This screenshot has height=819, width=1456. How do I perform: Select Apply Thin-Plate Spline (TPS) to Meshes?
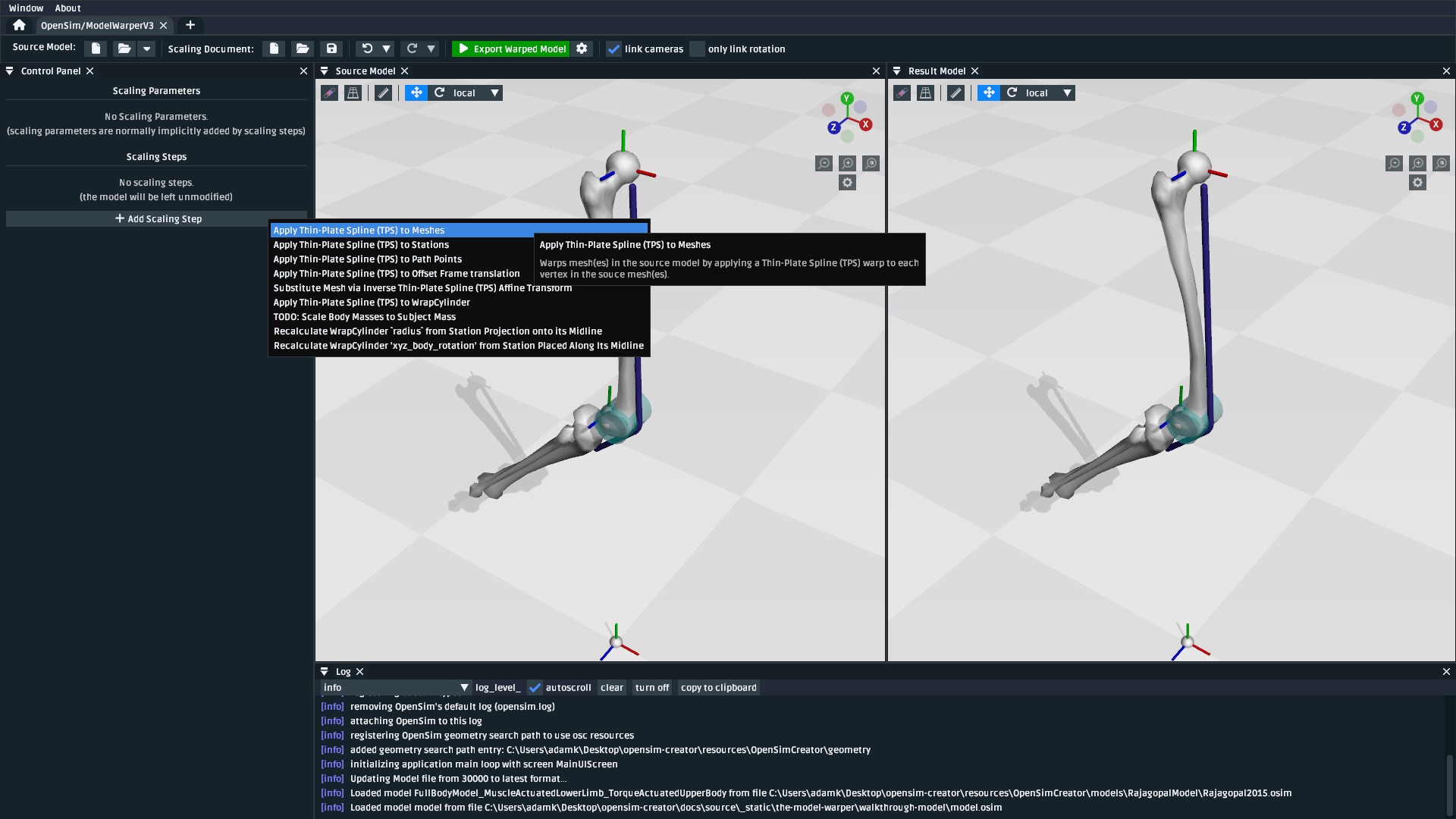460,231
